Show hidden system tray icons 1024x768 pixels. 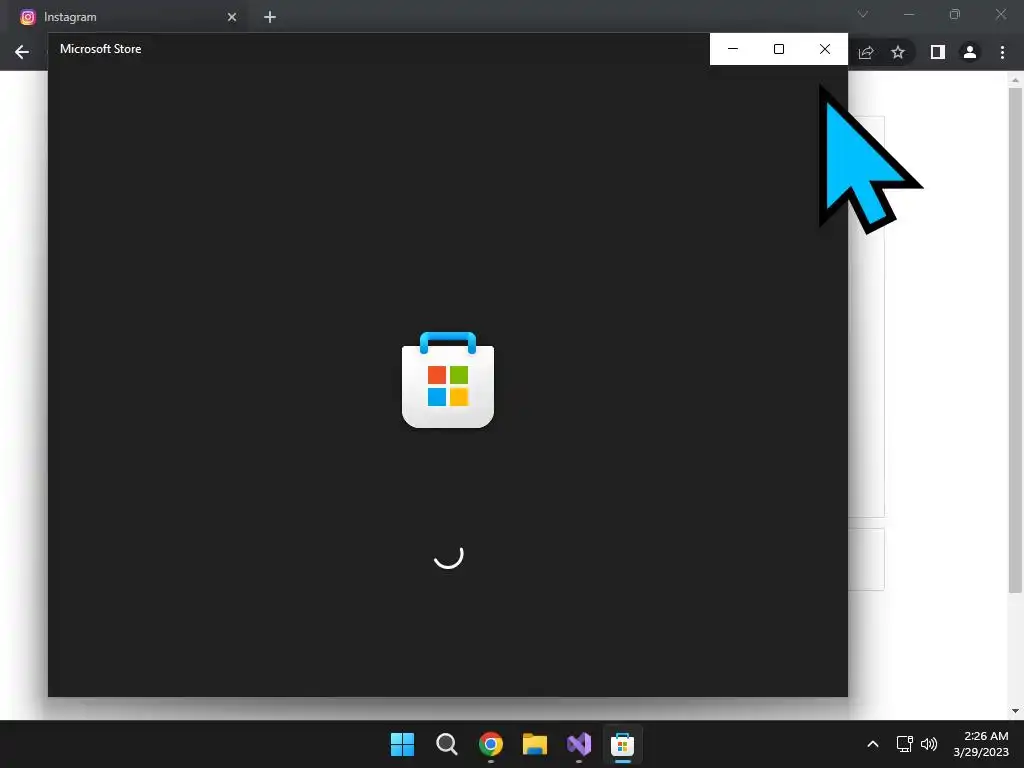click(872, 744)
